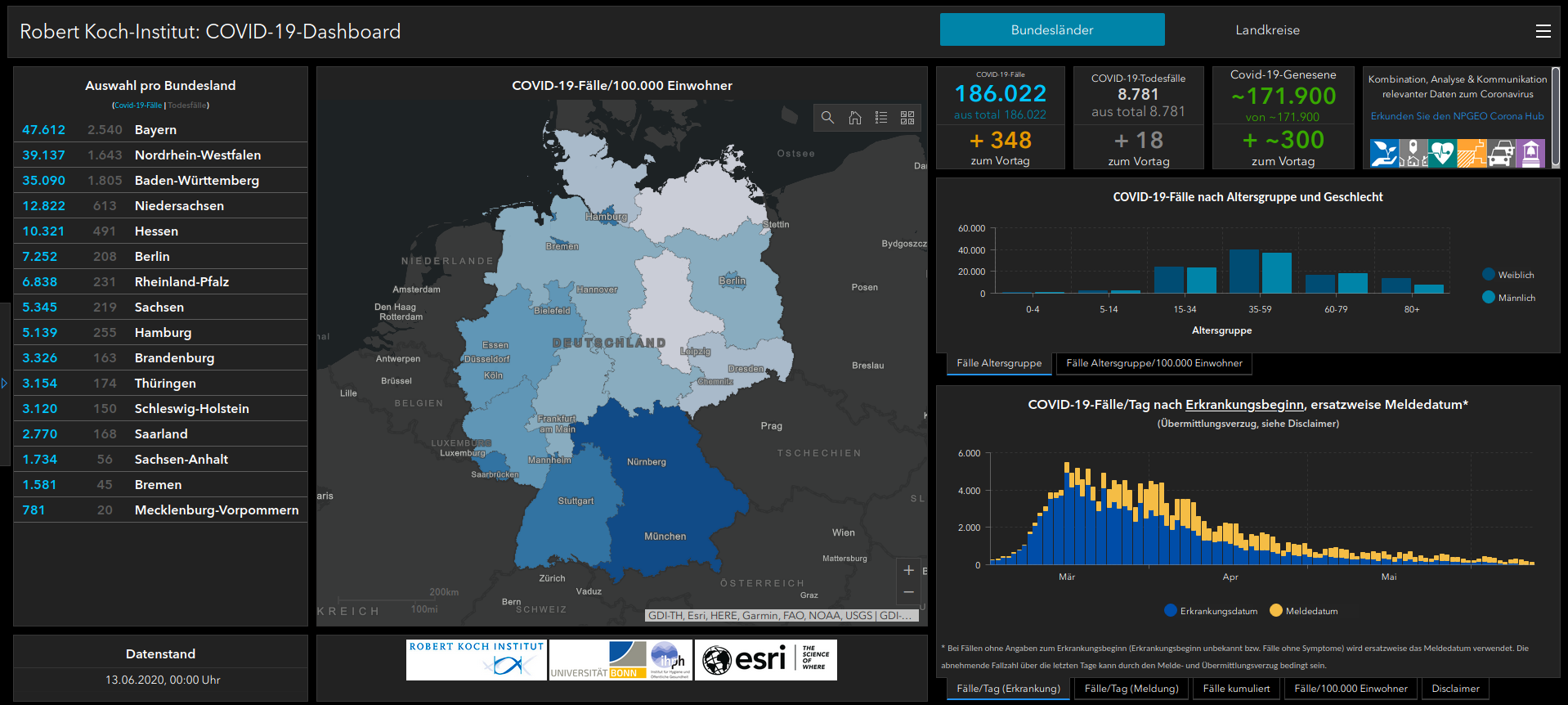Switch to the Landkreise view
The width and height of the screenshot is (1568, 705).
click(1267, 30)
